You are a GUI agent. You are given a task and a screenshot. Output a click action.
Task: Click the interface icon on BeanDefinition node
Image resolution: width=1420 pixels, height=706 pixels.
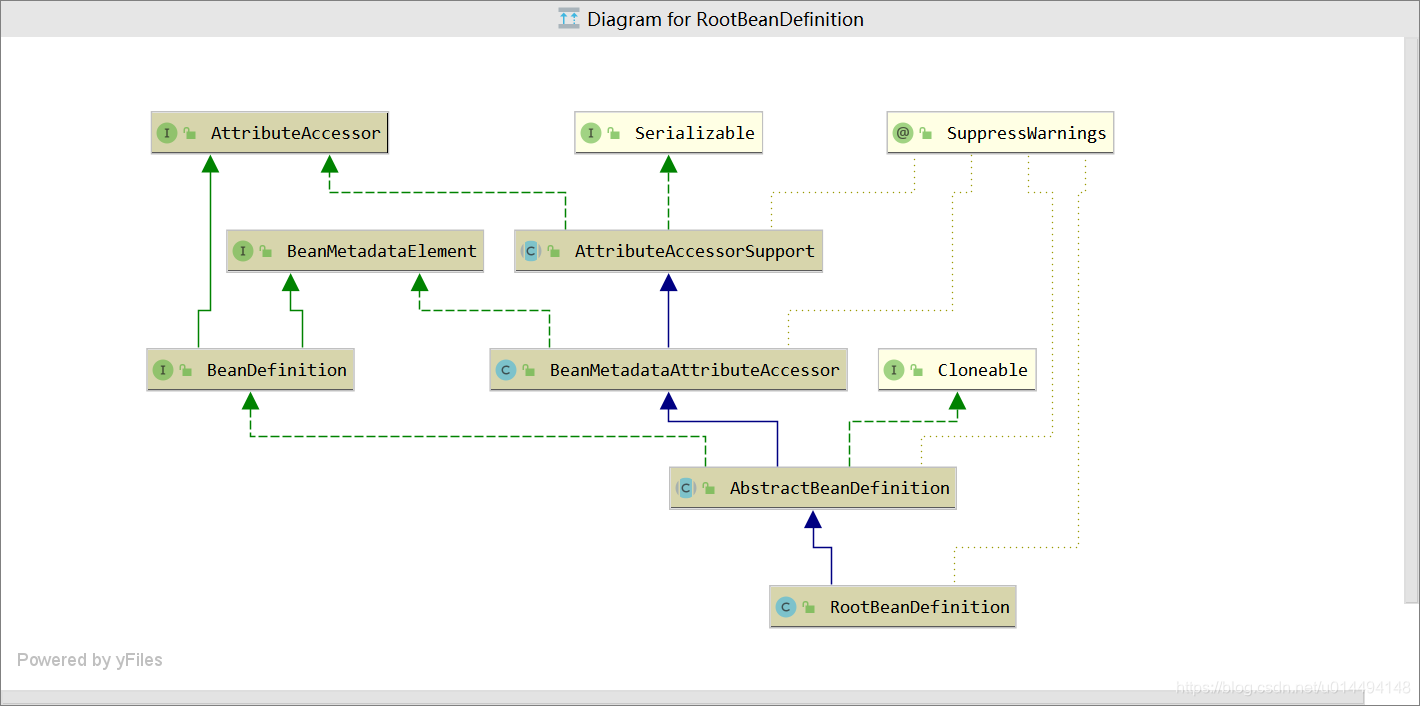pyautogui.click(x=163, y=370)
